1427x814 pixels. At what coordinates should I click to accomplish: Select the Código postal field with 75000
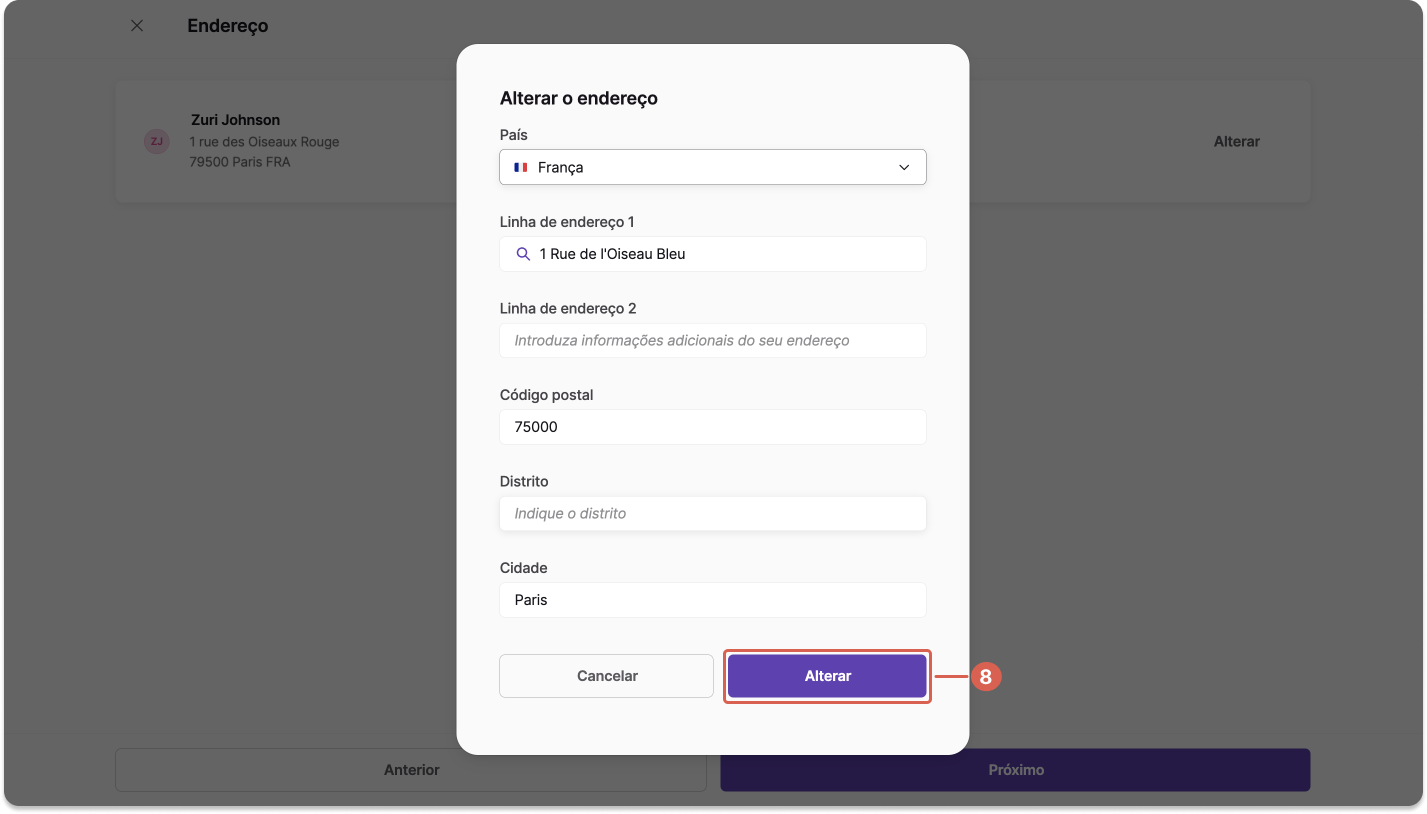click(x=713, y=427)
